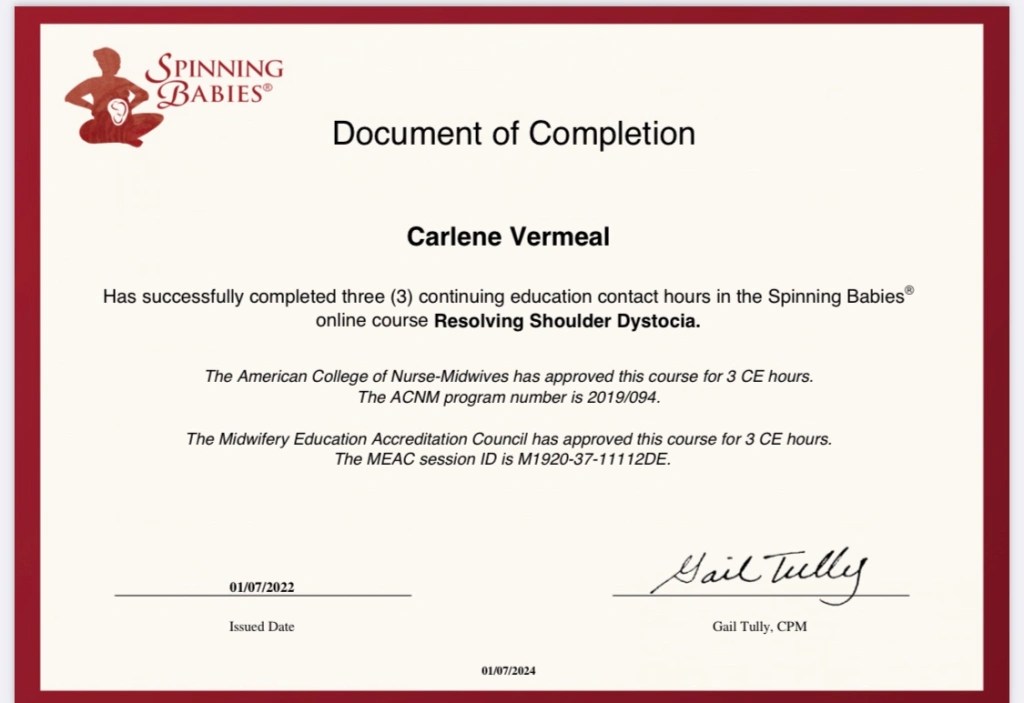Click the Resolving Shoulder Dystocia course name
The image size is (1024, 703).
567,322
